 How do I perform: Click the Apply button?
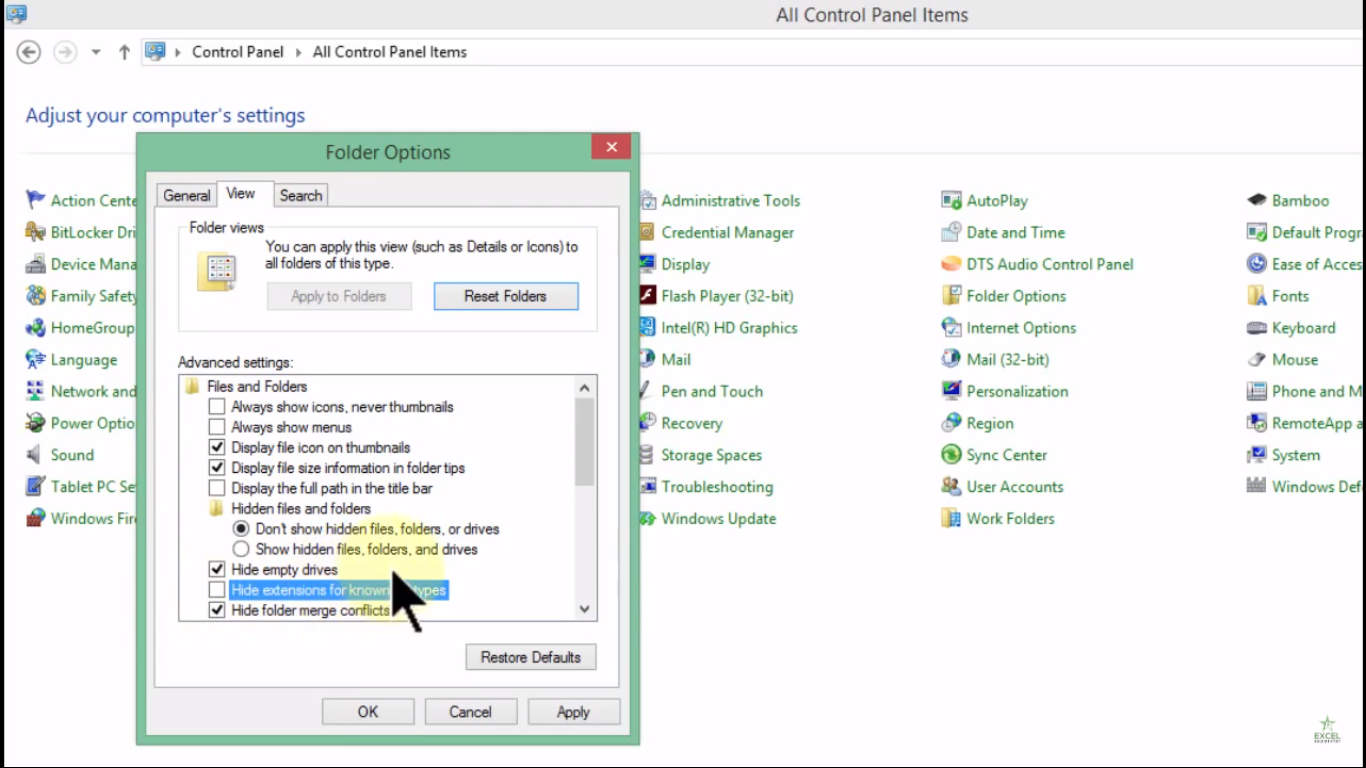[x=574, y=712]
